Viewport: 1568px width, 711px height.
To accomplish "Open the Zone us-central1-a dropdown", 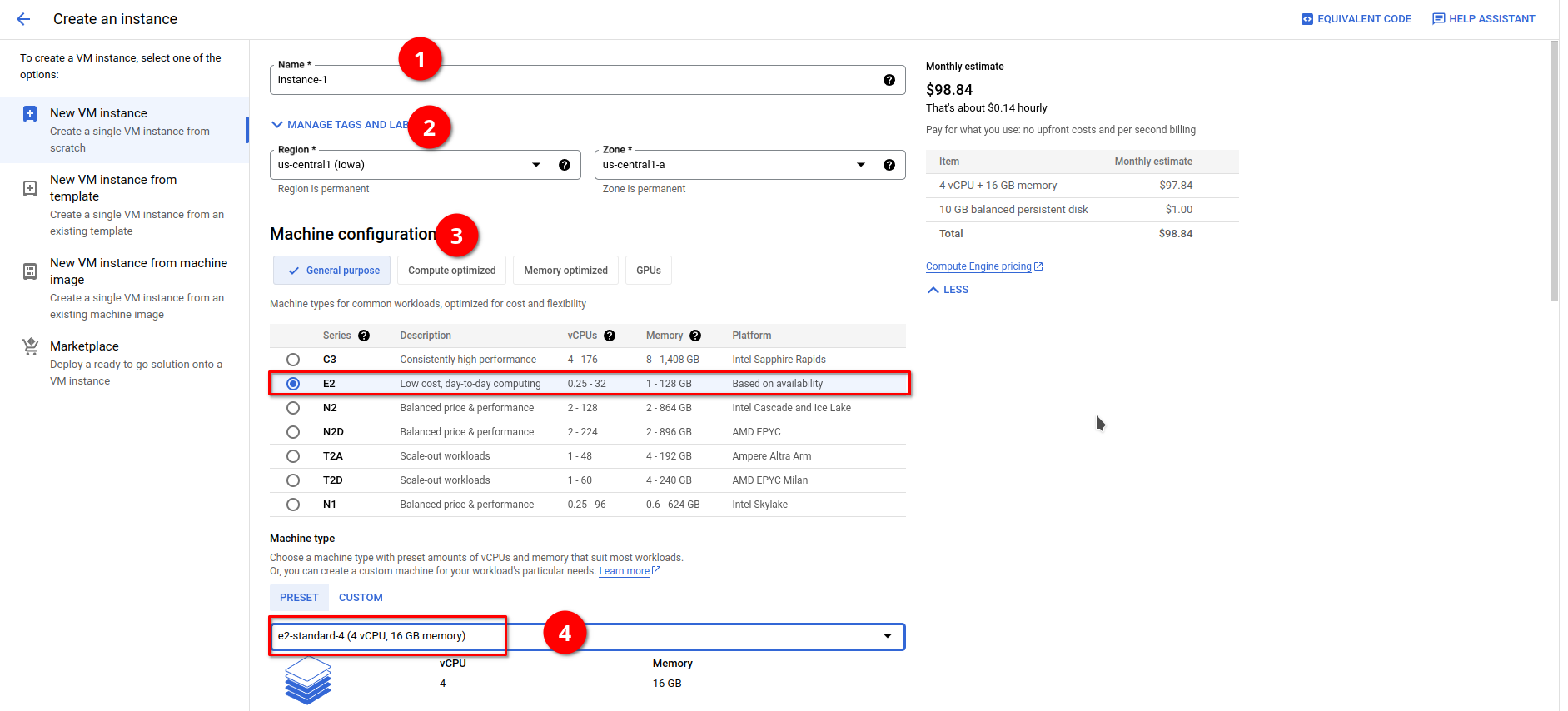I will click(860, 165).
